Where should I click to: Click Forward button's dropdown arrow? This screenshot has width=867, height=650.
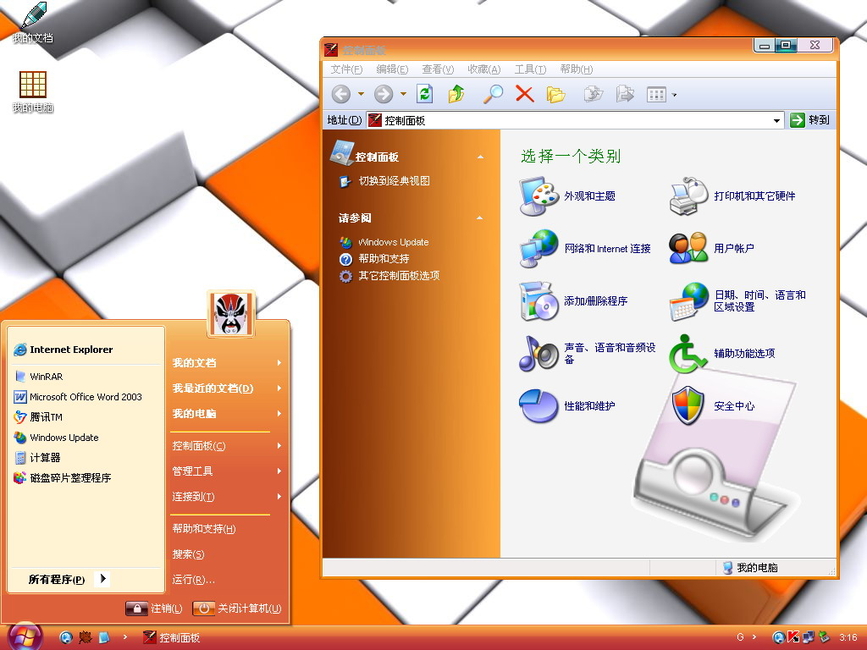point(403,95)
